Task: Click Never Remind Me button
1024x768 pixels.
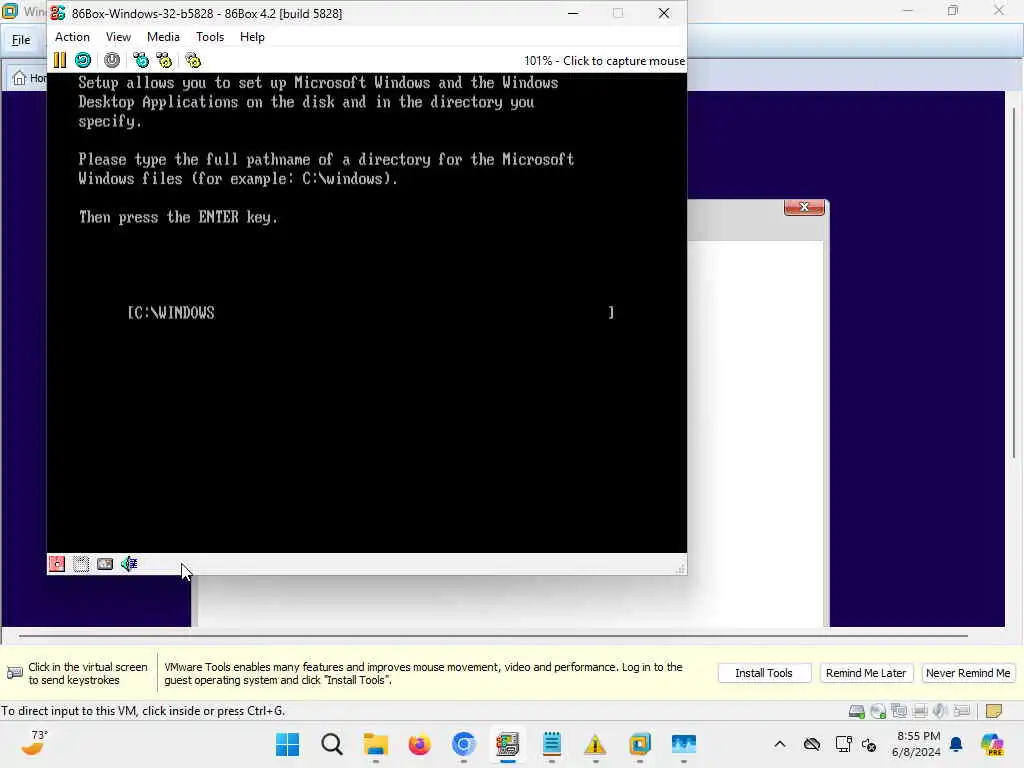Action: [968, 673]
